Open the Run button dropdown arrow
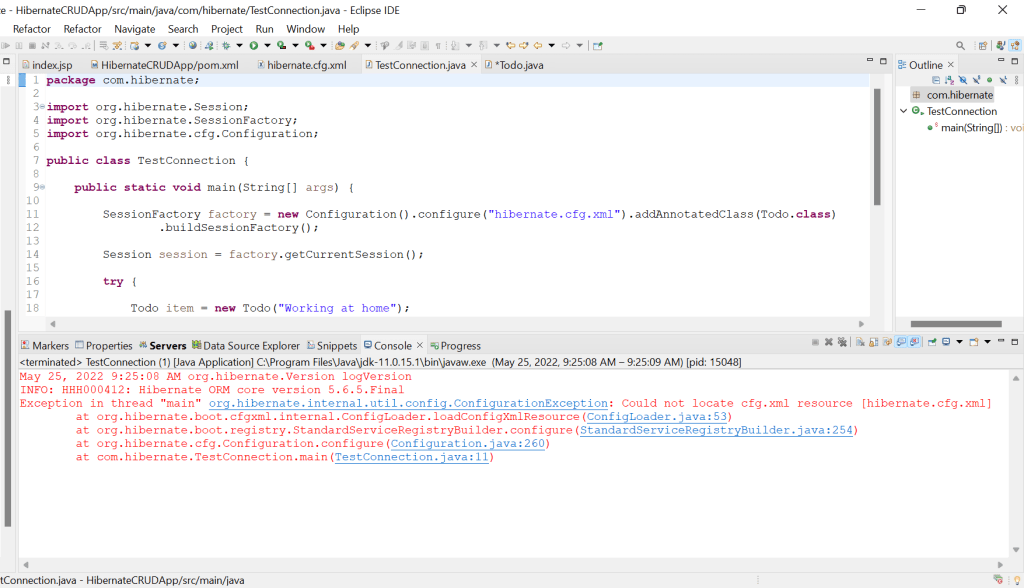 [267, 46]
